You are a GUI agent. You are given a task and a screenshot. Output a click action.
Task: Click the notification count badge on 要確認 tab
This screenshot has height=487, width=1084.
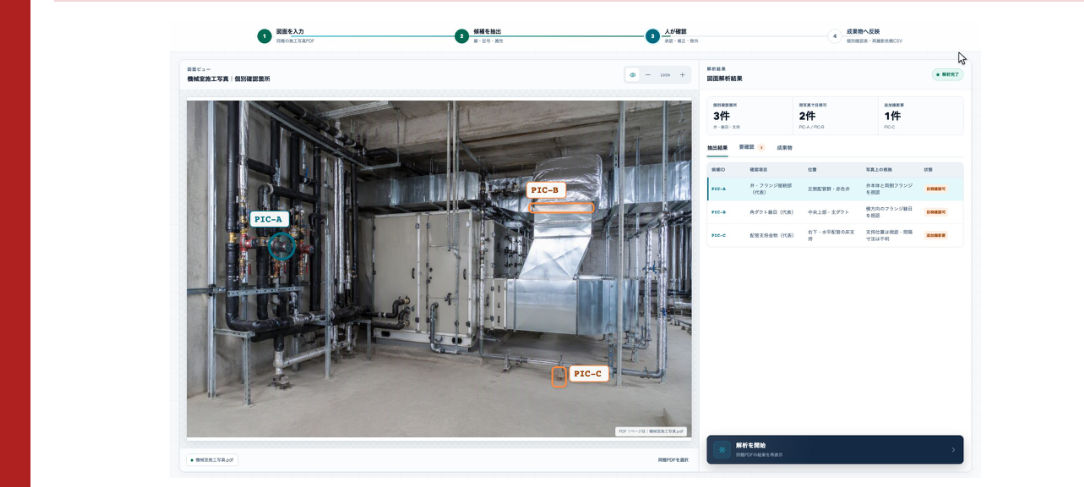[760, 147]
